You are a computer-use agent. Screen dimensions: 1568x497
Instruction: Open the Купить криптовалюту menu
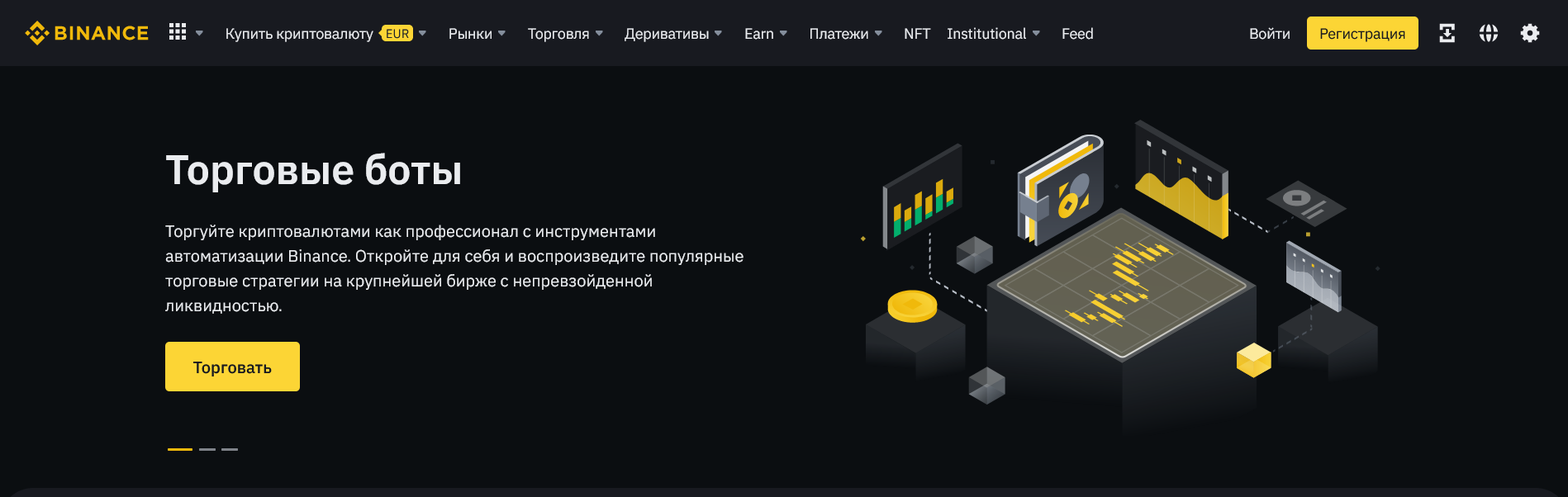299,34
